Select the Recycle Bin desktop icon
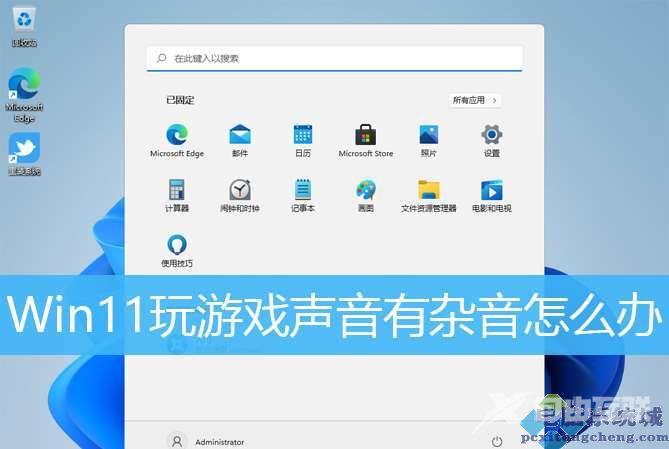Screen dimensions: 669x449 click(x=24, y=26)
